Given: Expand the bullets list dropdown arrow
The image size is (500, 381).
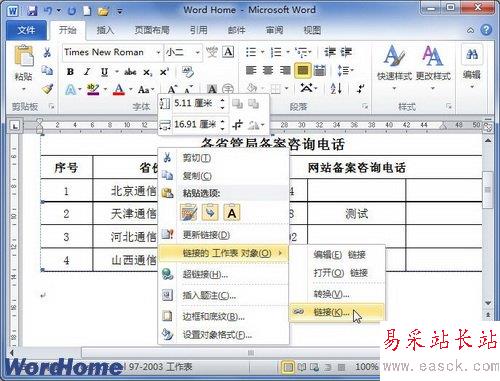Looking at the screenshot, I should (x=262, y=52).
